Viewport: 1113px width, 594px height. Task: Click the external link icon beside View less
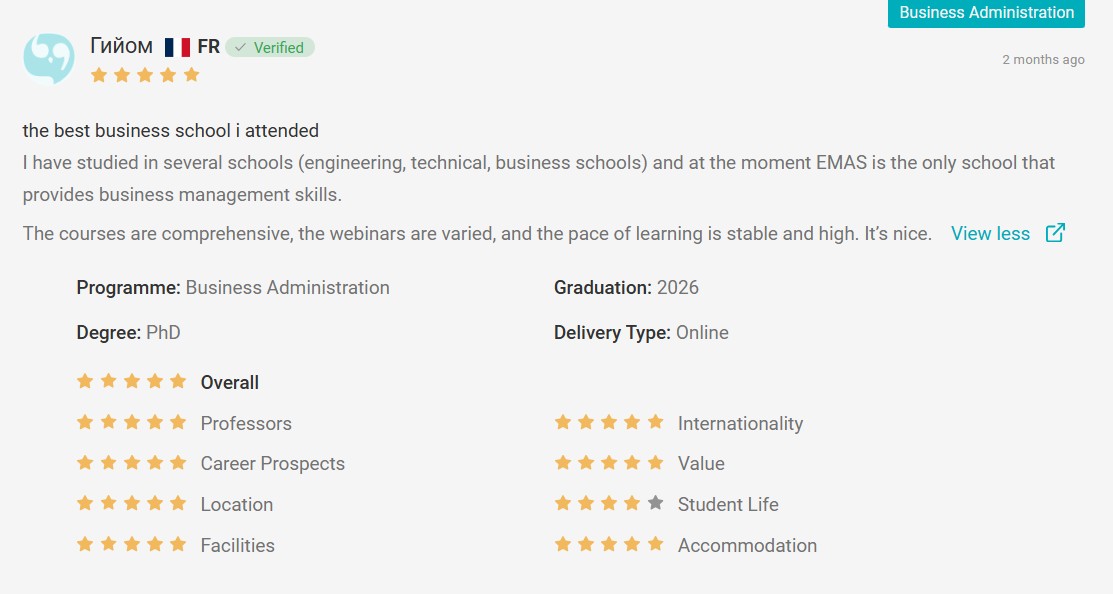coord(1055,233)
